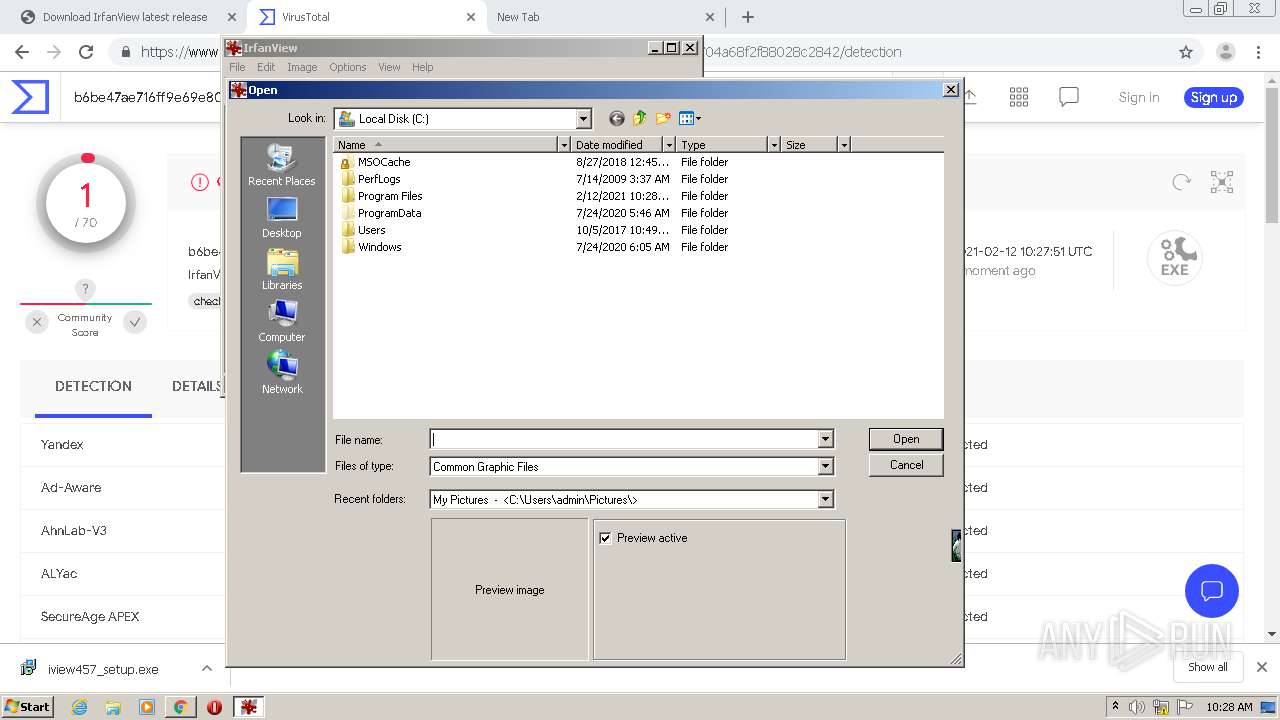The image size is (1280, 720).
Task: Go back using Open dialog back arrow
Action: click(x=617, y=118)
